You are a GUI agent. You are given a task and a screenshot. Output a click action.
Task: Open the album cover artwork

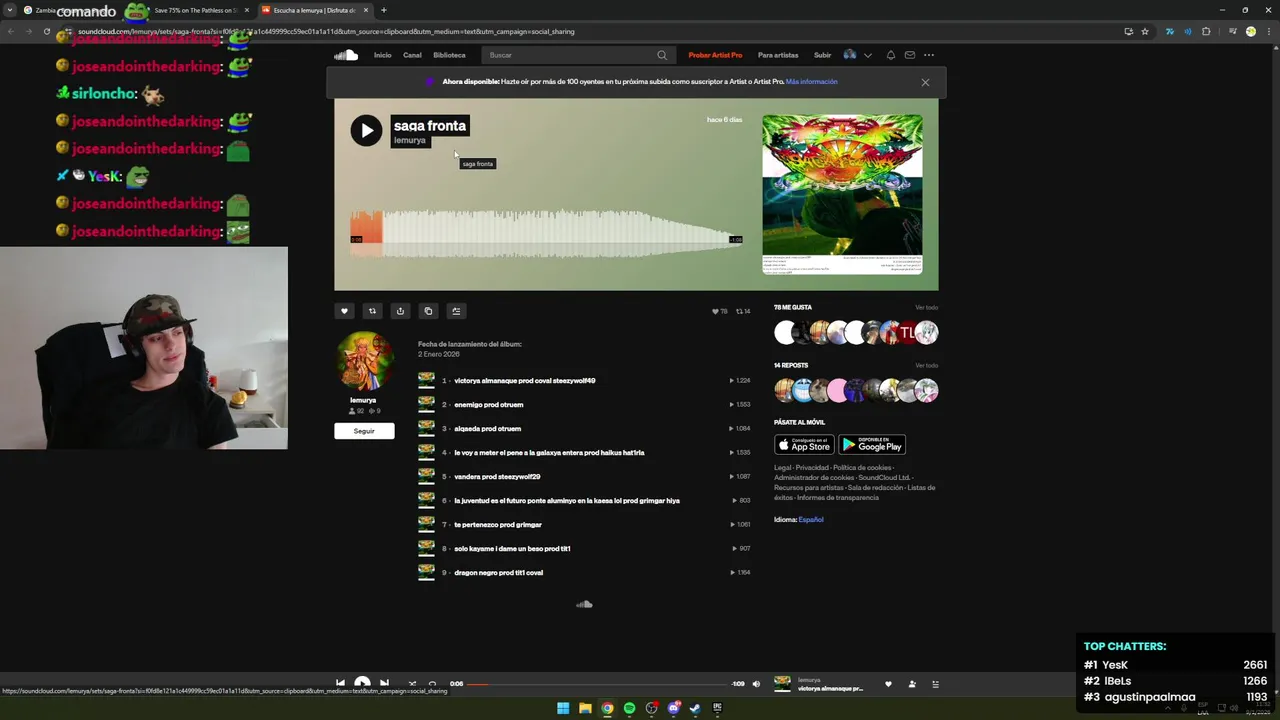click(842, 194)
